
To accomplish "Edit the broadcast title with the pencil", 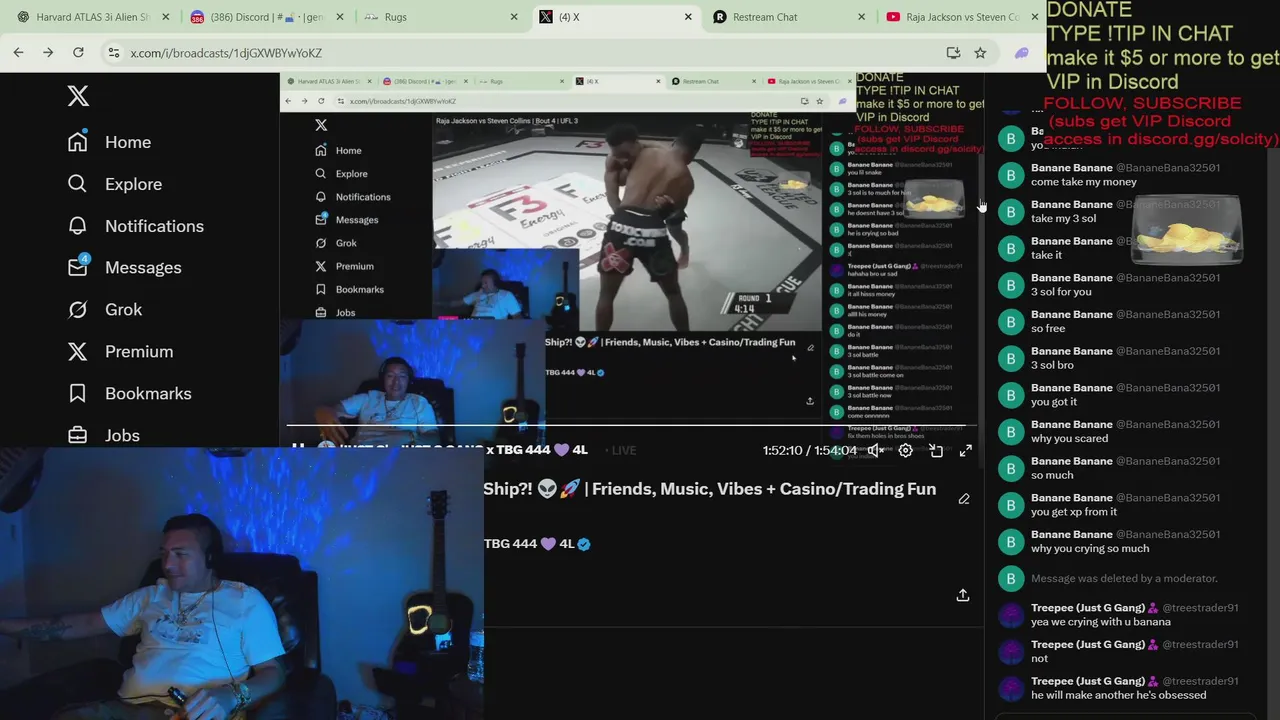I will pyautogui.click(x=964, y=499).
